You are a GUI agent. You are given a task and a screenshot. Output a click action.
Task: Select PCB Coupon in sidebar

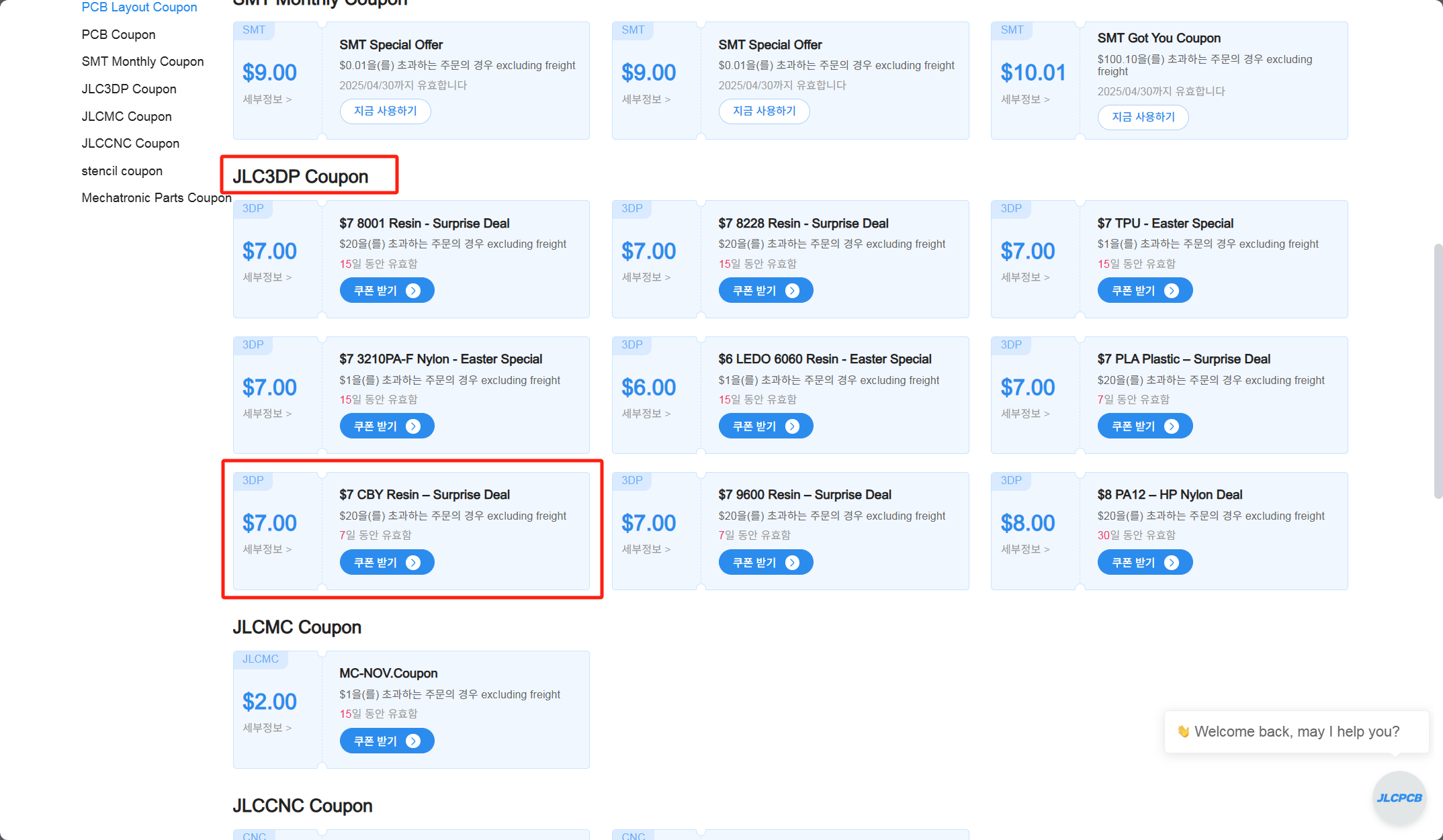118,34
